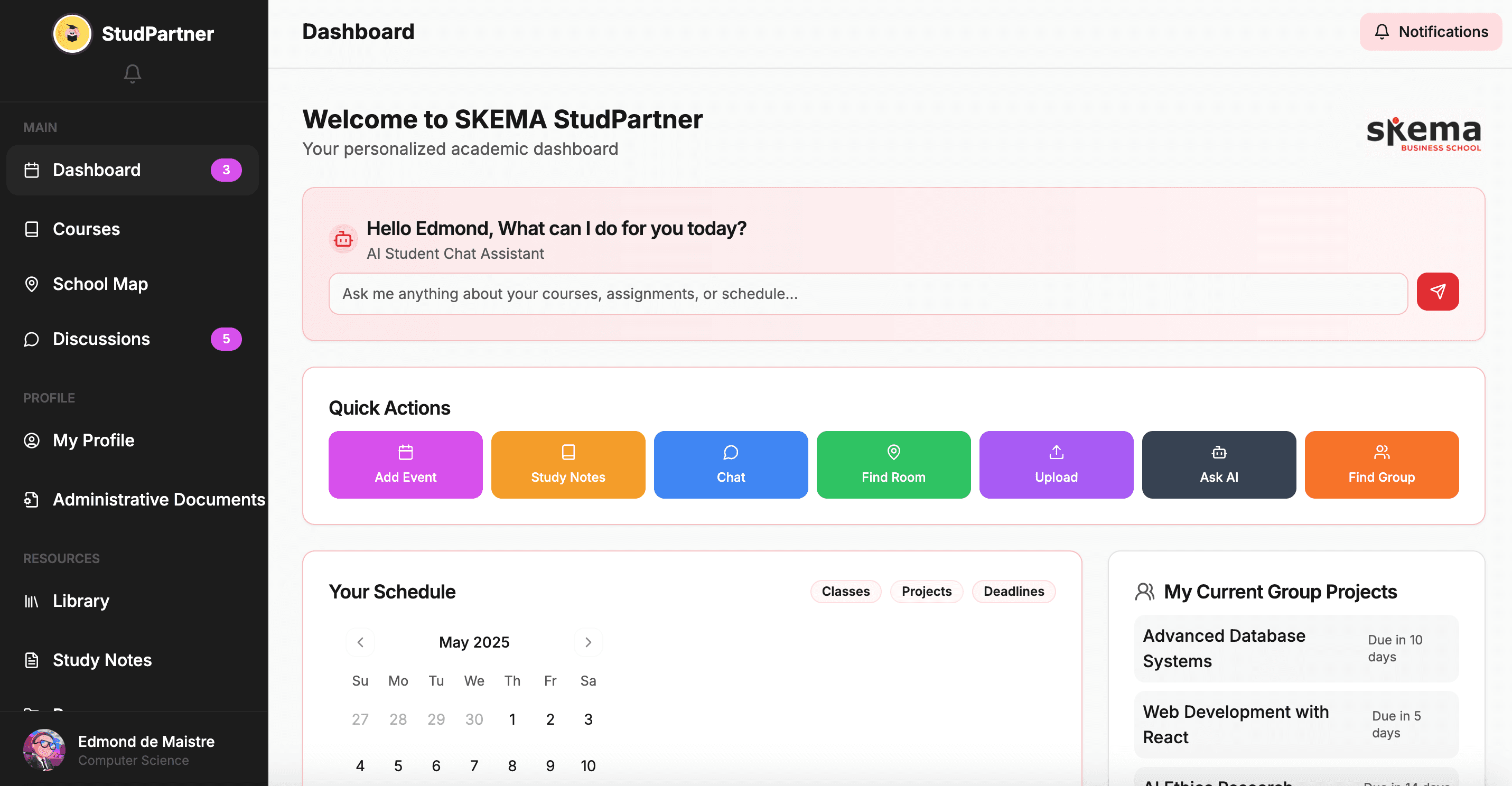
Task: Open Courses in the sidebar
Action: (86, 229)
